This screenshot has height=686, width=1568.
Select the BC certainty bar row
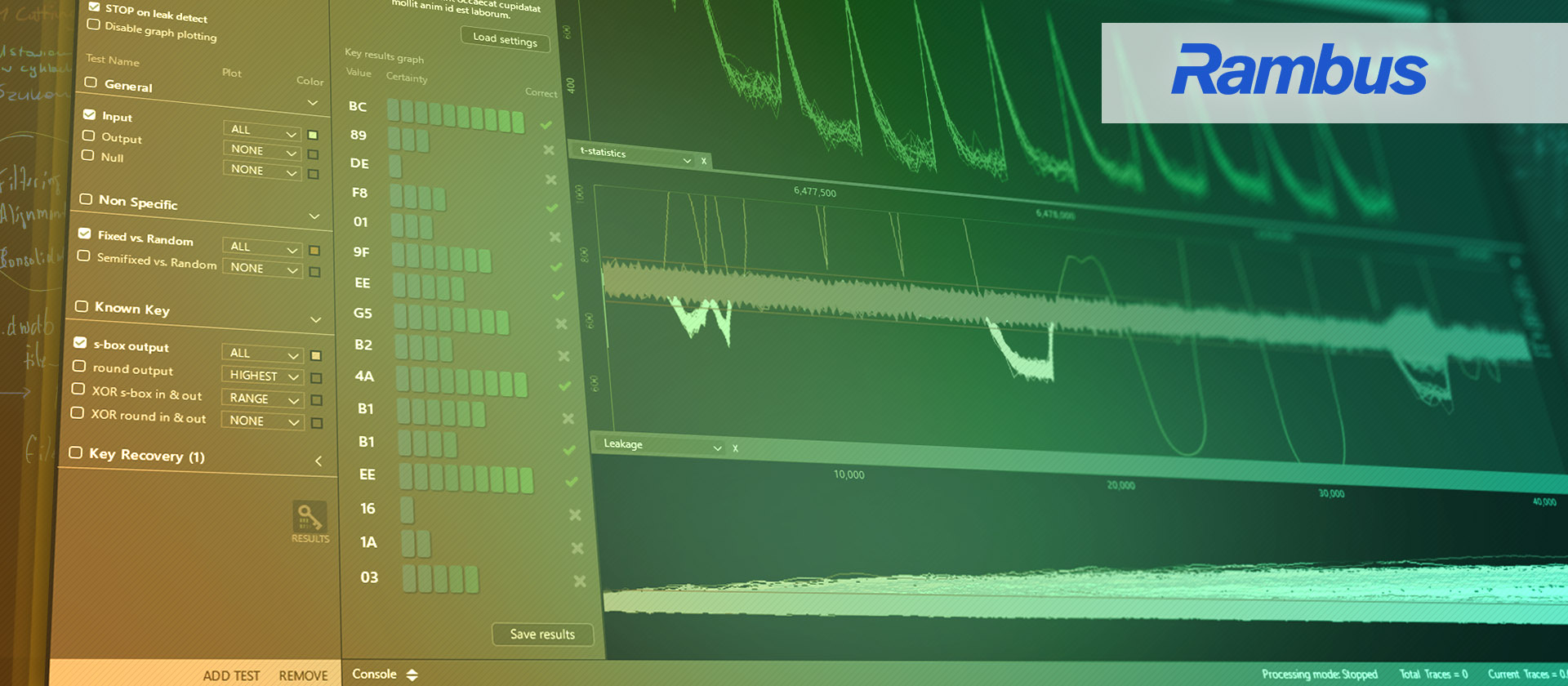(x=456, y=116)
